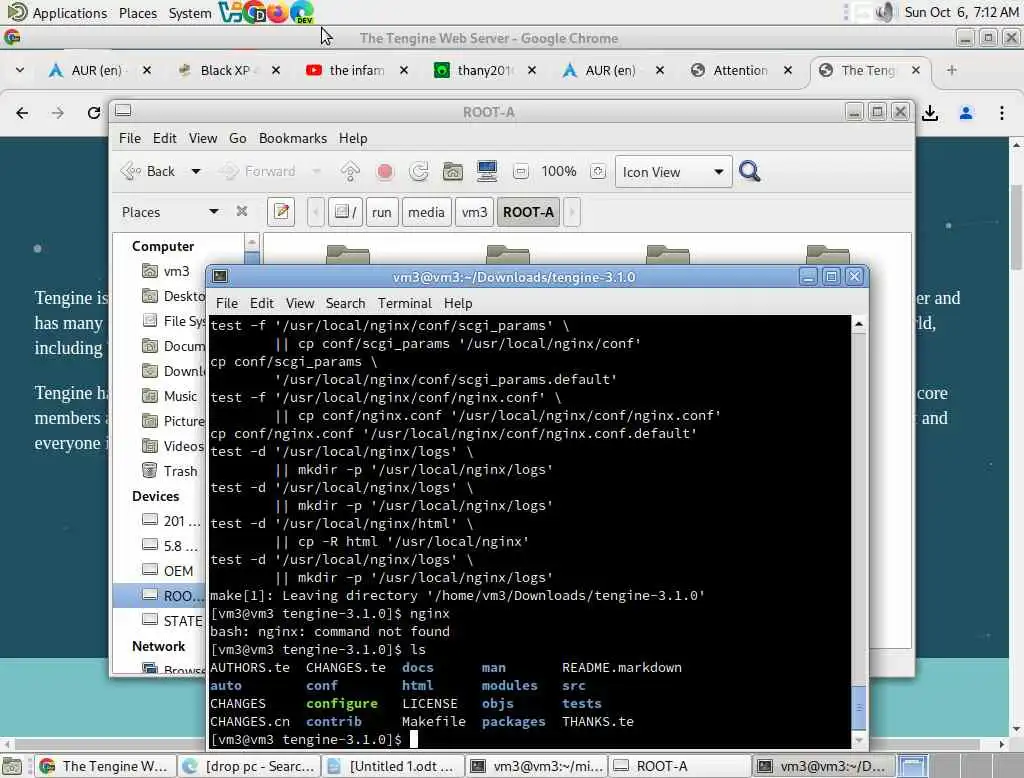Open the file manager Go menu

tap(238, 138)
